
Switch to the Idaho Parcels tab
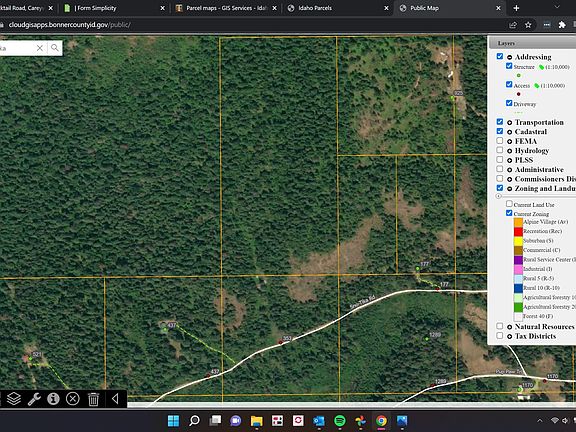pos(337,8)
